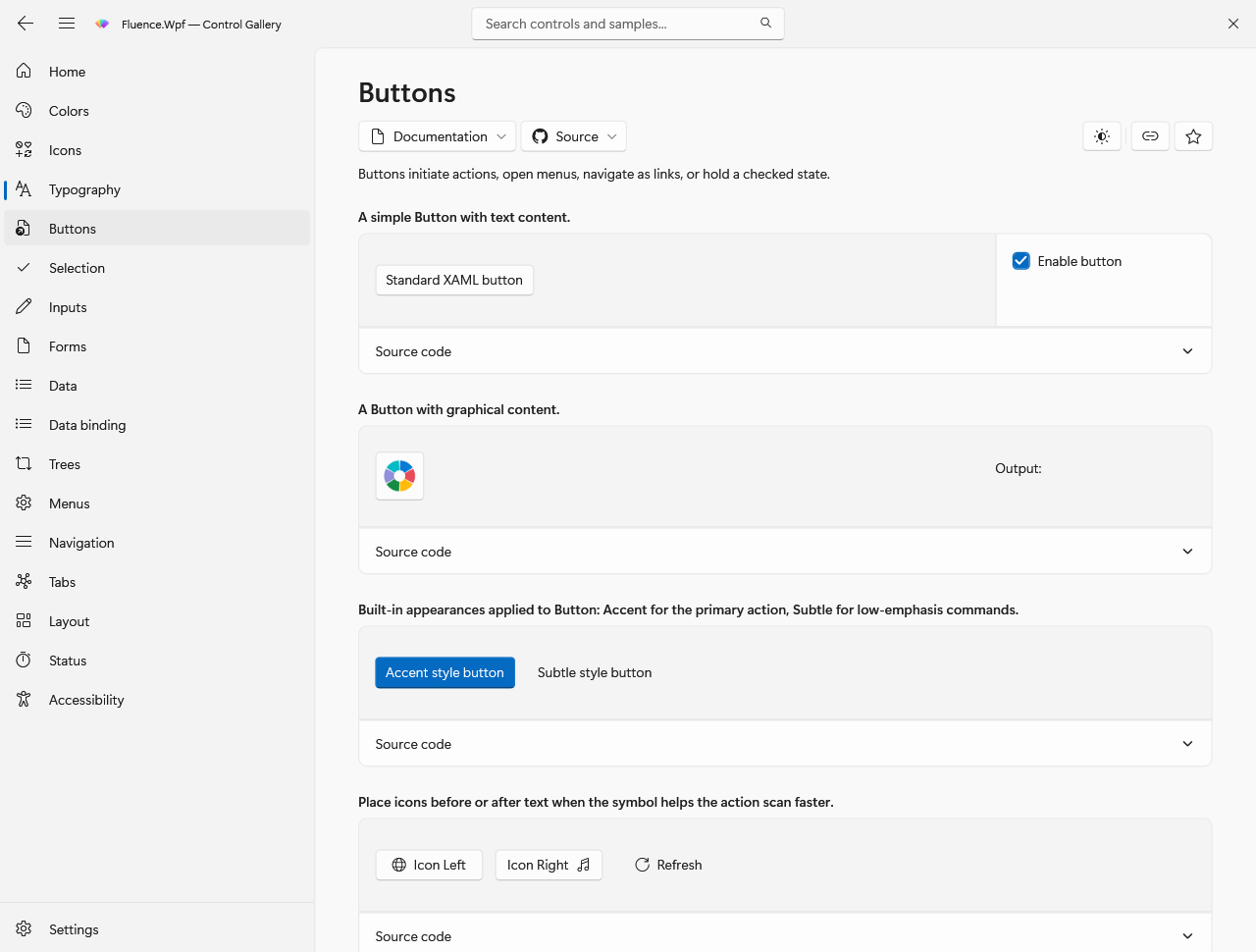The width and height of the screenshot is (1256, 952).
Task: Switch theme with the sun icon
Action: coord(1102,136)
